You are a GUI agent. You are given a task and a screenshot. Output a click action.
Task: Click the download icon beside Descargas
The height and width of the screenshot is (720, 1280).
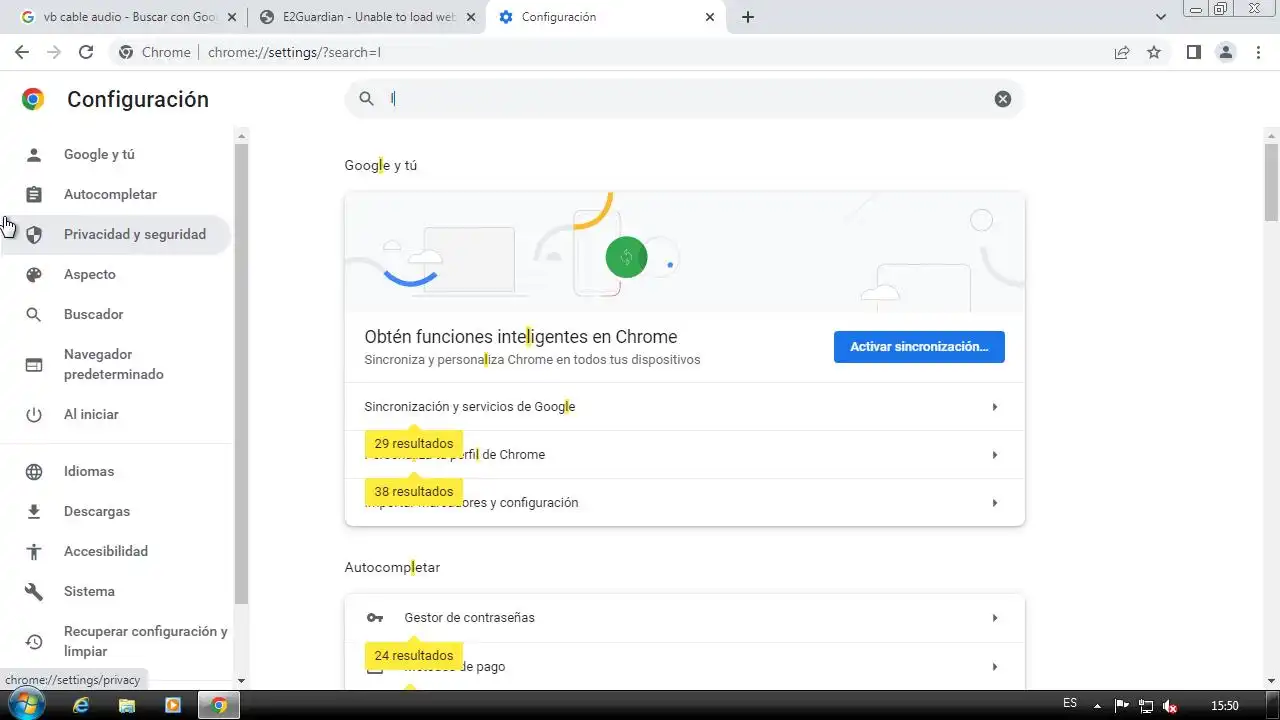(34, 511)
